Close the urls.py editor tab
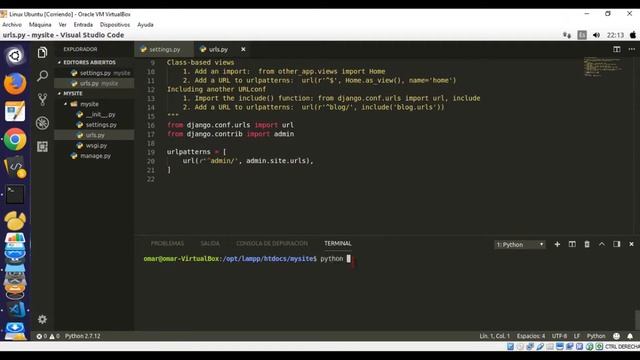The image size is (640, 360). pos(243,49)
